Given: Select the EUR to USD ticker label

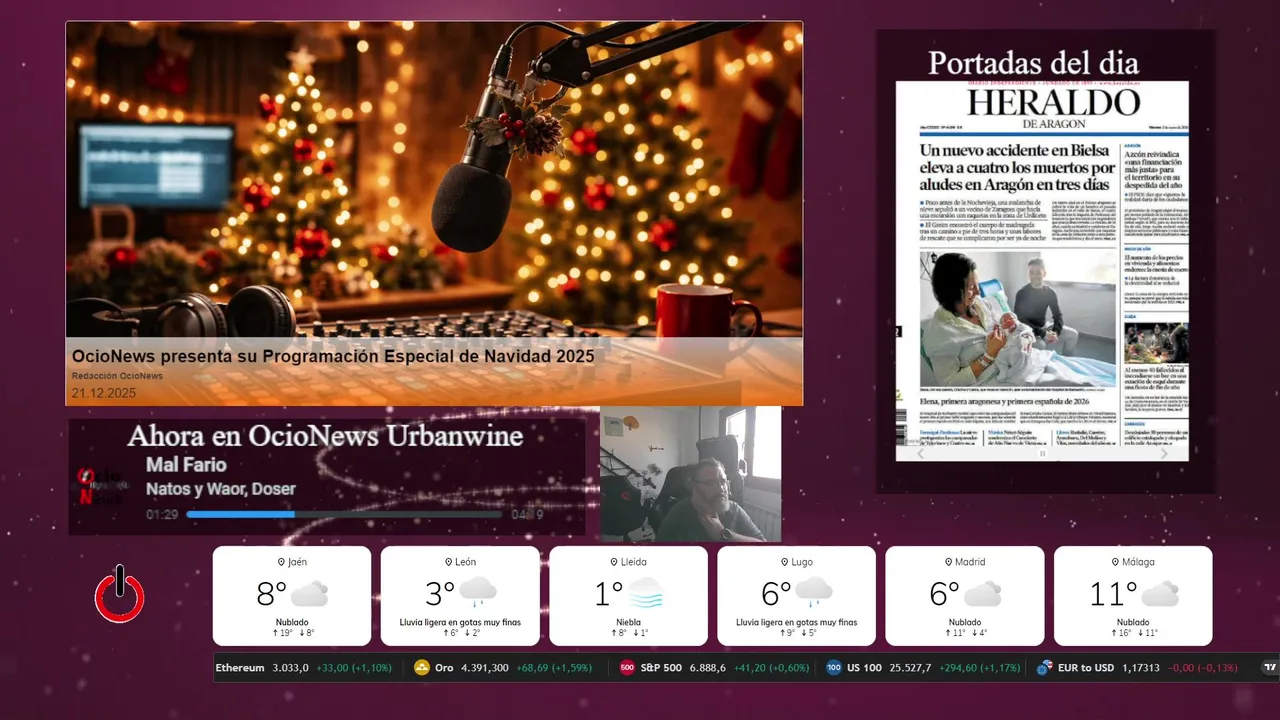Looking at the screenshot, I should click(x=1086, y=668).
